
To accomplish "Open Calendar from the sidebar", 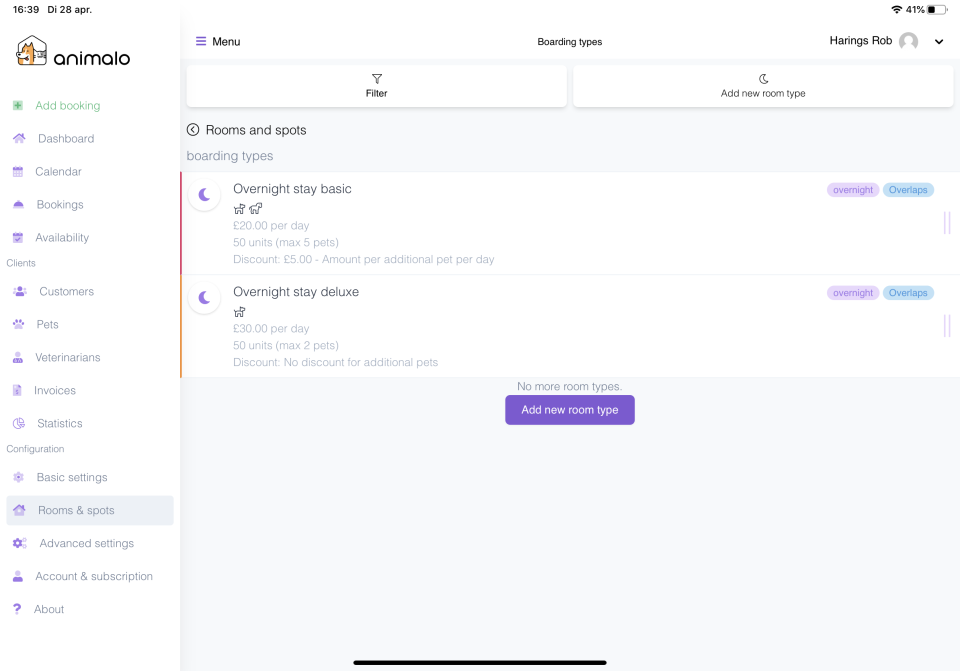I will click(x=58, y=171).
